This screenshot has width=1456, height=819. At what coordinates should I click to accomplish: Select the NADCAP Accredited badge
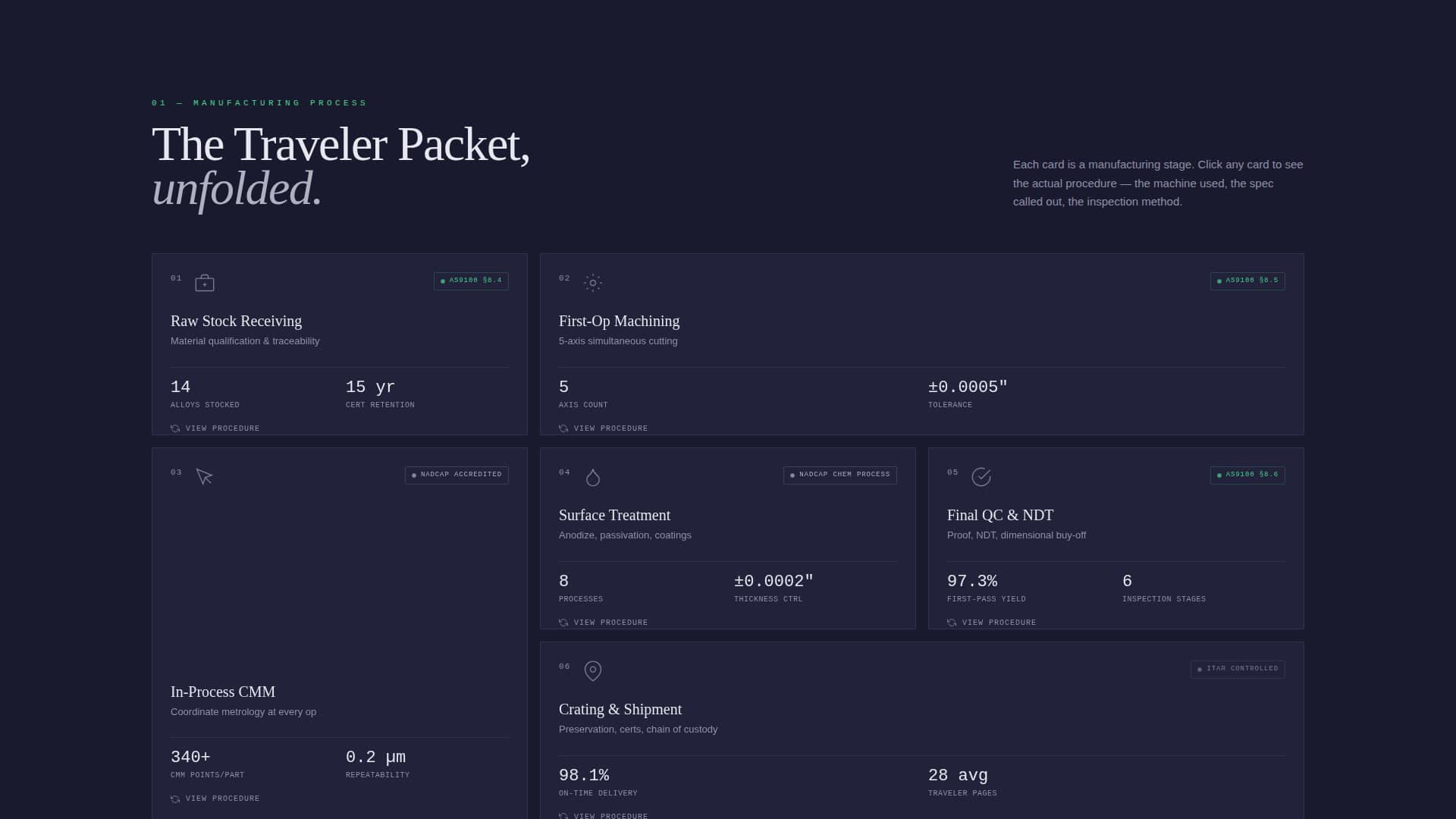pos(457,475)
